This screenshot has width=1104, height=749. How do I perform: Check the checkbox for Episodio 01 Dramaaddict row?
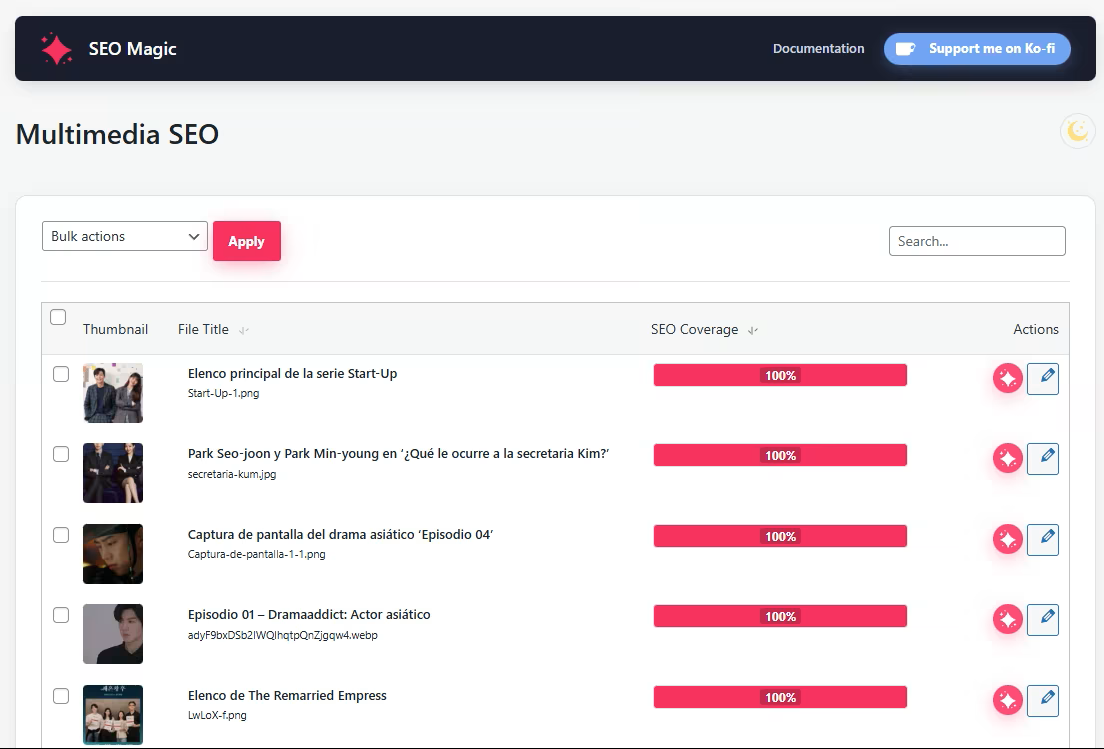tap(61, 615)
